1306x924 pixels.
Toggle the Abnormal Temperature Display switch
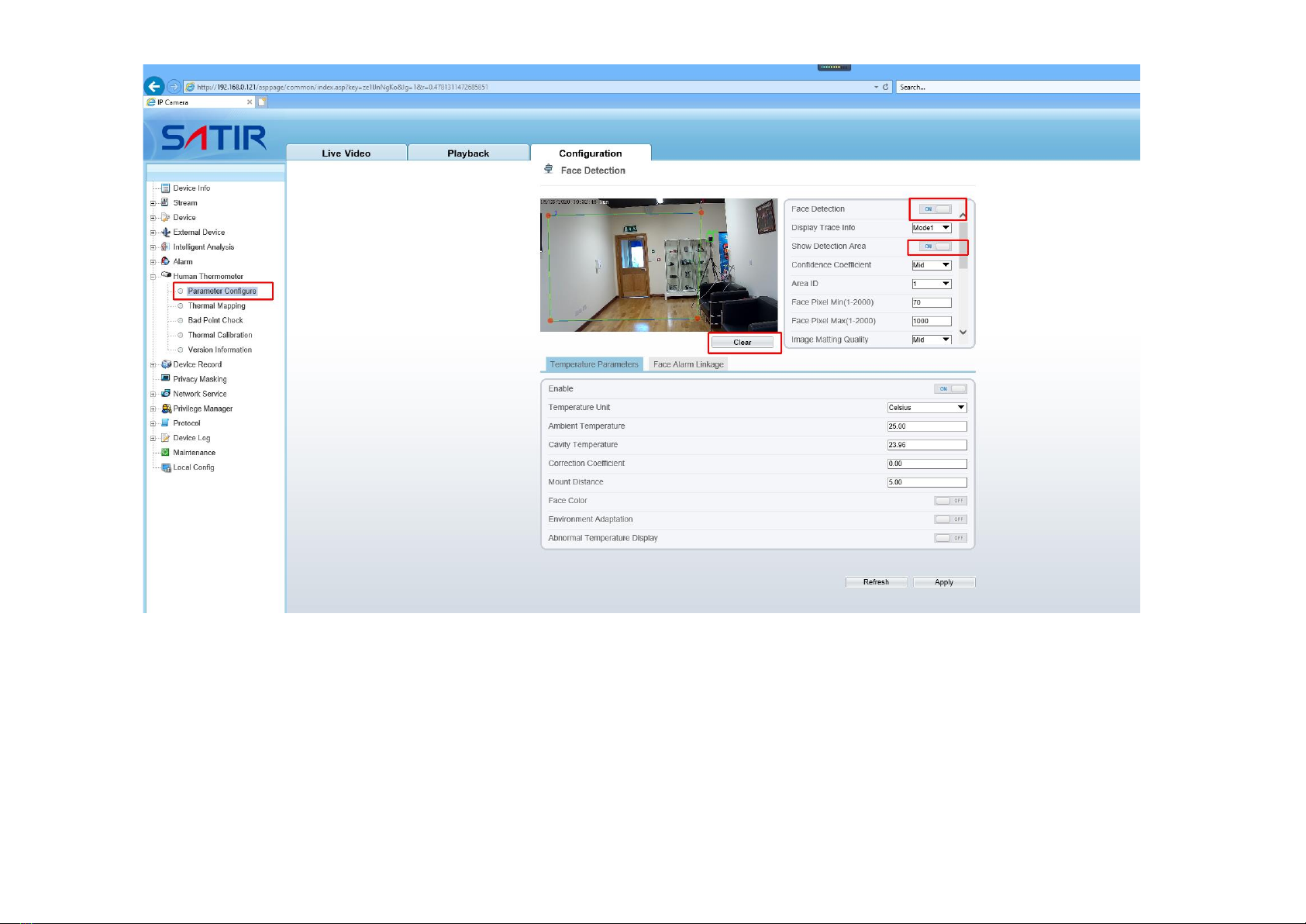click(x=951, y=538)
